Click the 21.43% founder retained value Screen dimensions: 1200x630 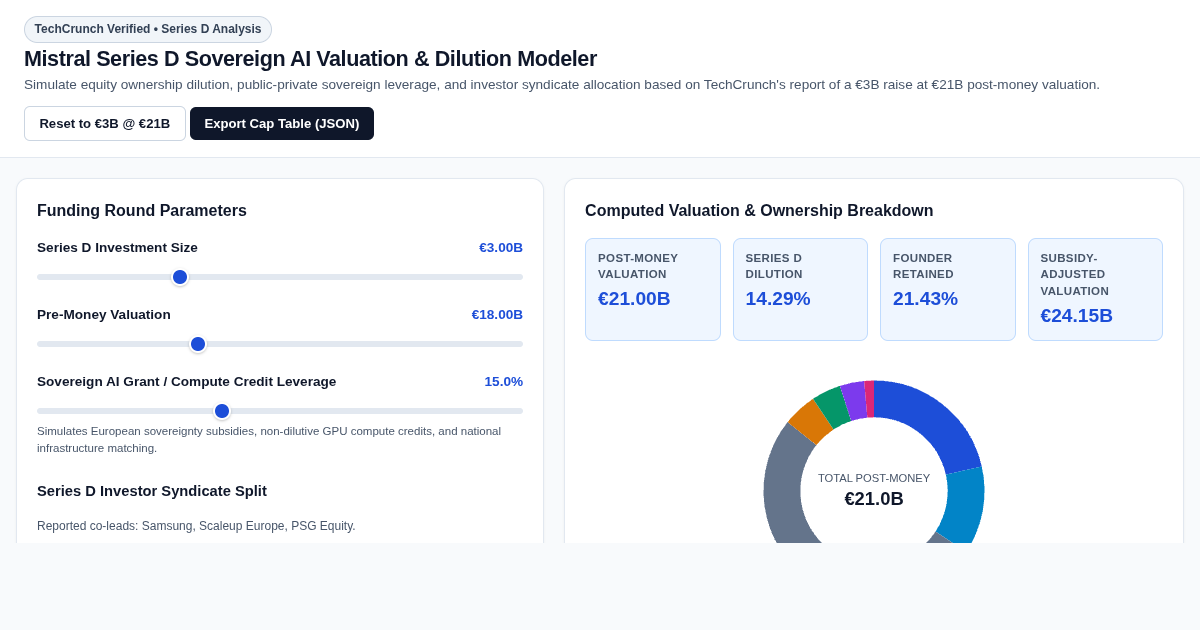(x=925, y=299)
